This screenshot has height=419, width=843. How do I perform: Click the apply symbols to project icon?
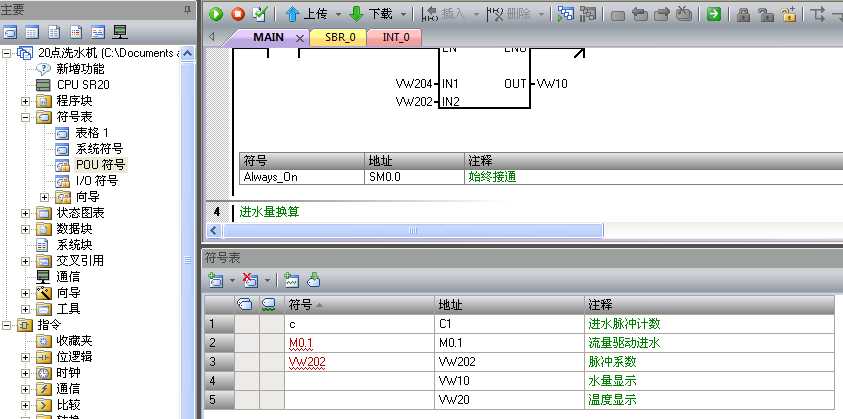point(313,281)
